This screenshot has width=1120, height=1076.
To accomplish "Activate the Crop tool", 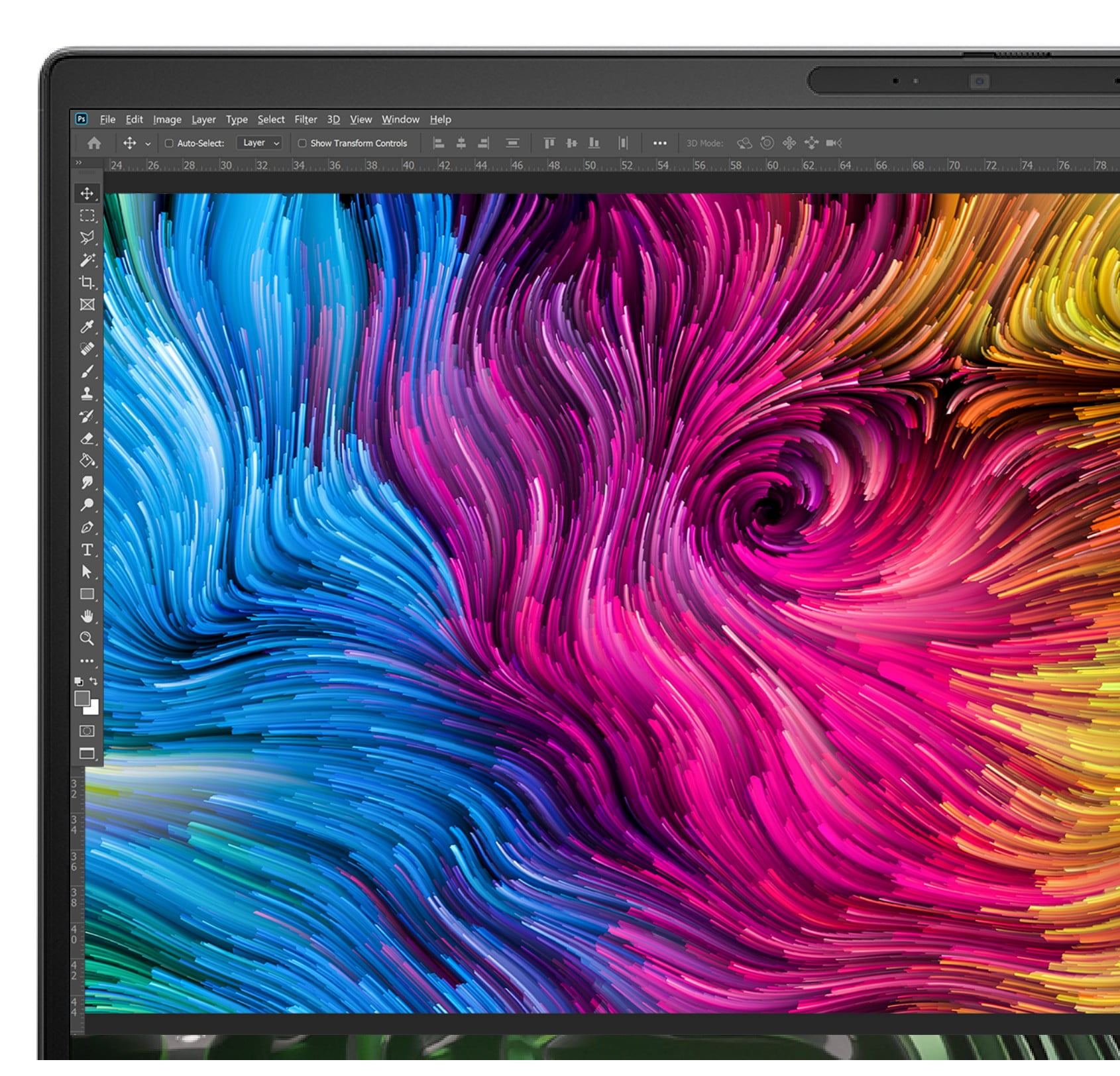I will coord(86,283).
